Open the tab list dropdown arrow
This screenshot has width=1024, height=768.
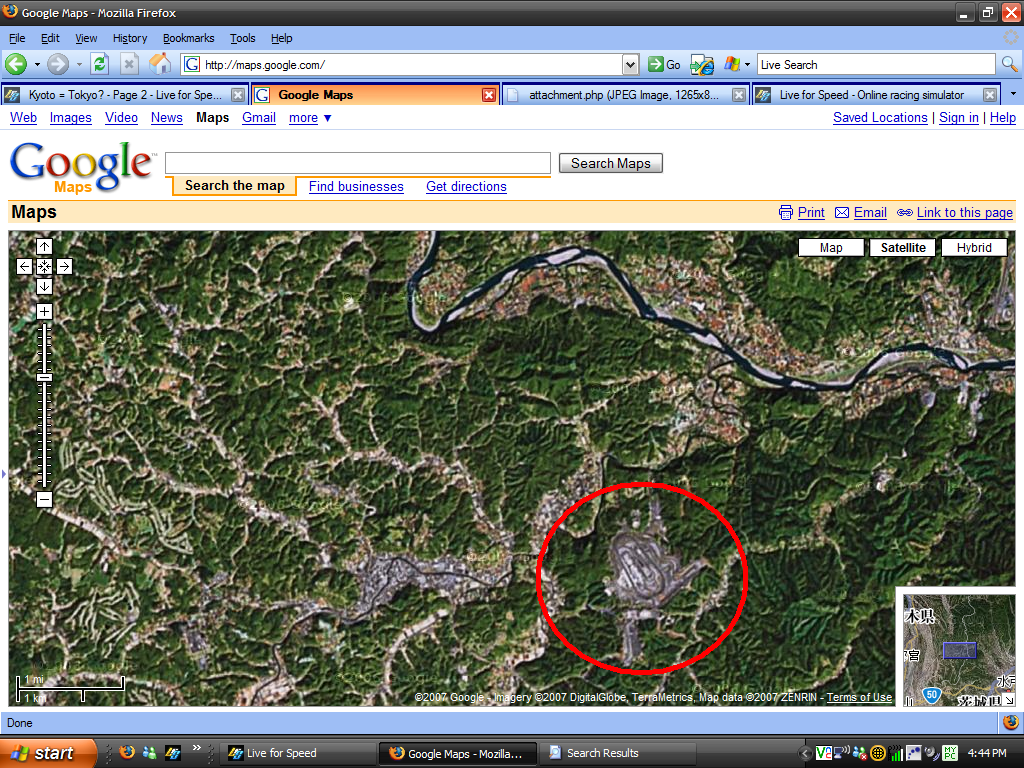pos(1013,94)
